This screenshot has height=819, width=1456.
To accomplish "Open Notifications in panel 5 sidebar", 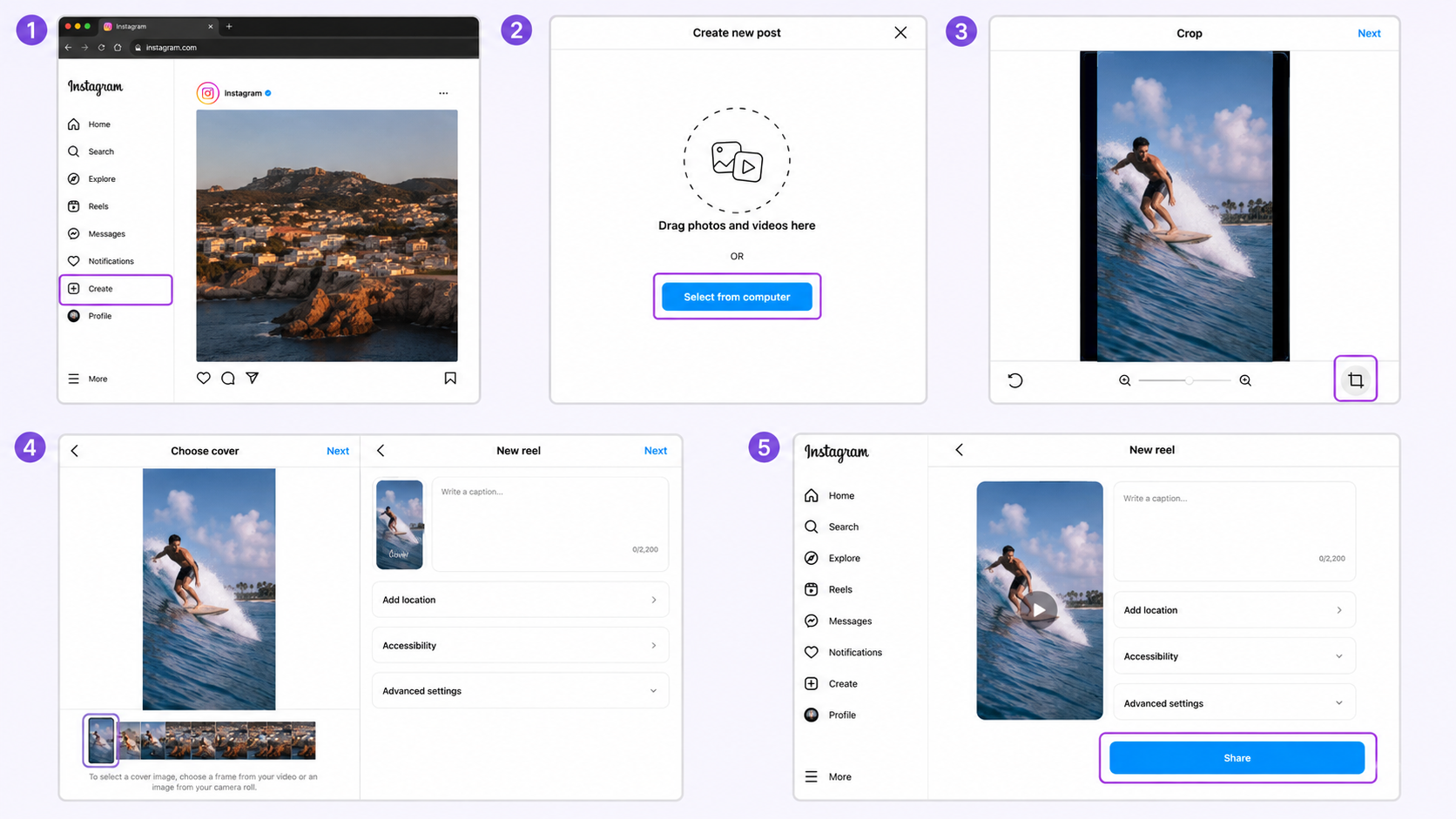I will (x=844, y=652).
